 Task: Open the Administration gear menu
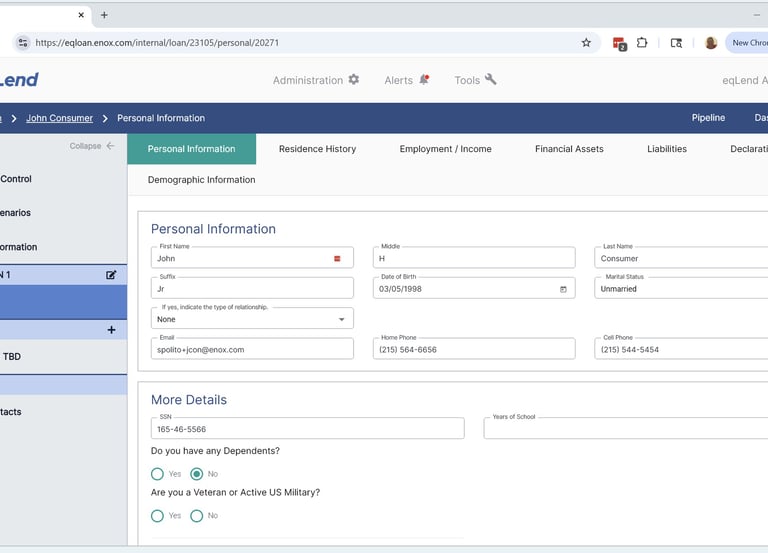[316, 80]
